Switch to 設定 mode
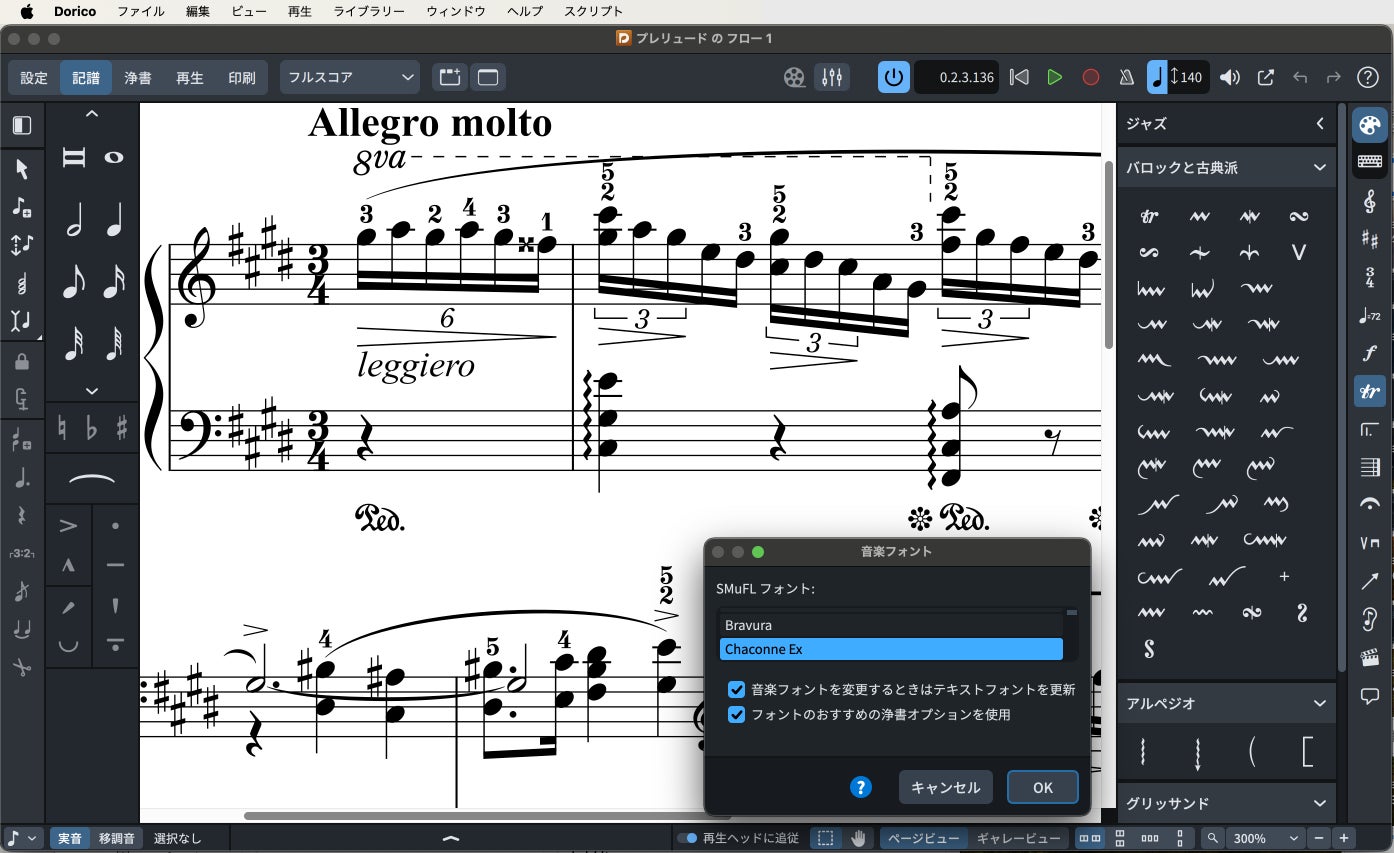This screenshot has height=853, width=1394. [x=34, y=77]
